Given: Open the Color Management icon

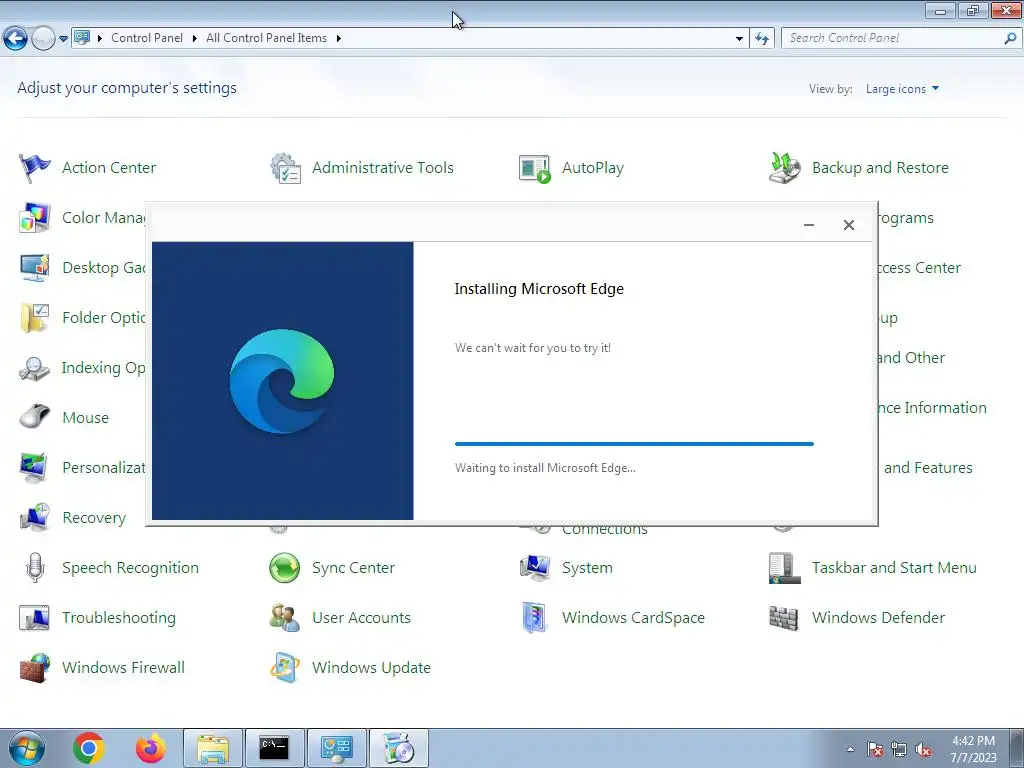Looking at the screenshot, I should pos(35,217).
